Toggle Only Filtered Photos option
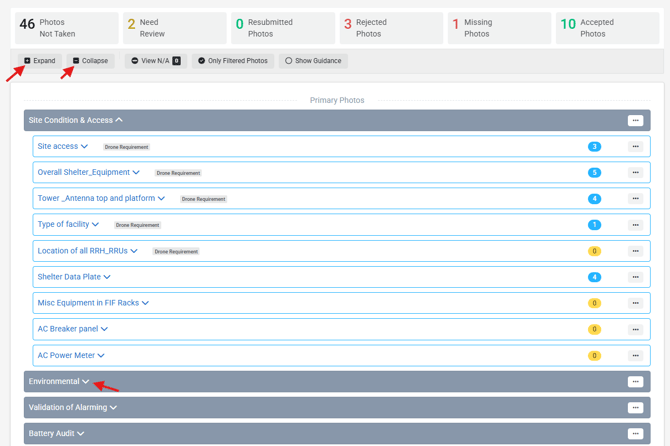 (x=233, y=61)
